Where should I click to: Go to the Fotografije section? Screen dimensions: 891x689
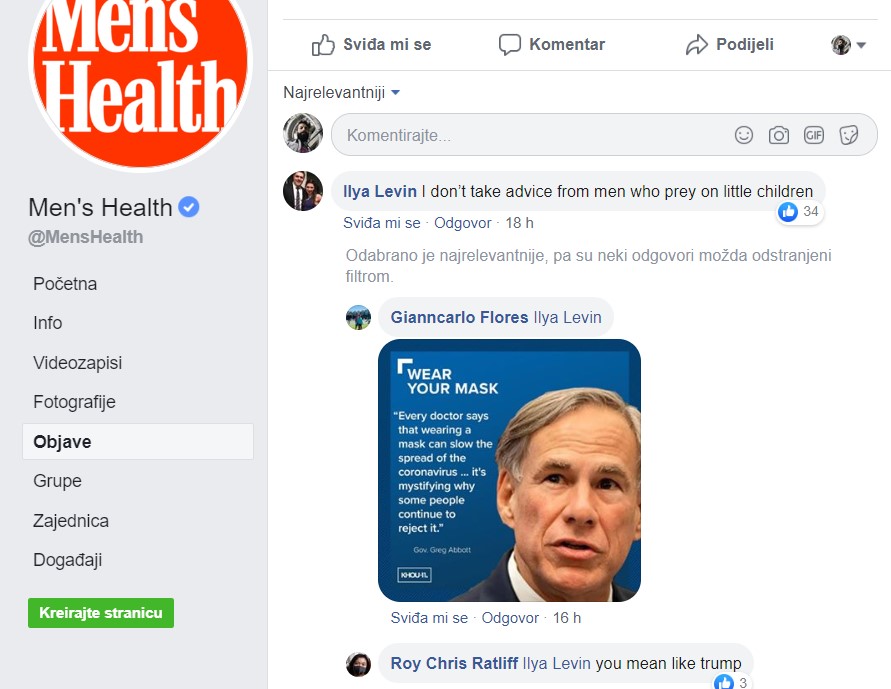[74, 402]
